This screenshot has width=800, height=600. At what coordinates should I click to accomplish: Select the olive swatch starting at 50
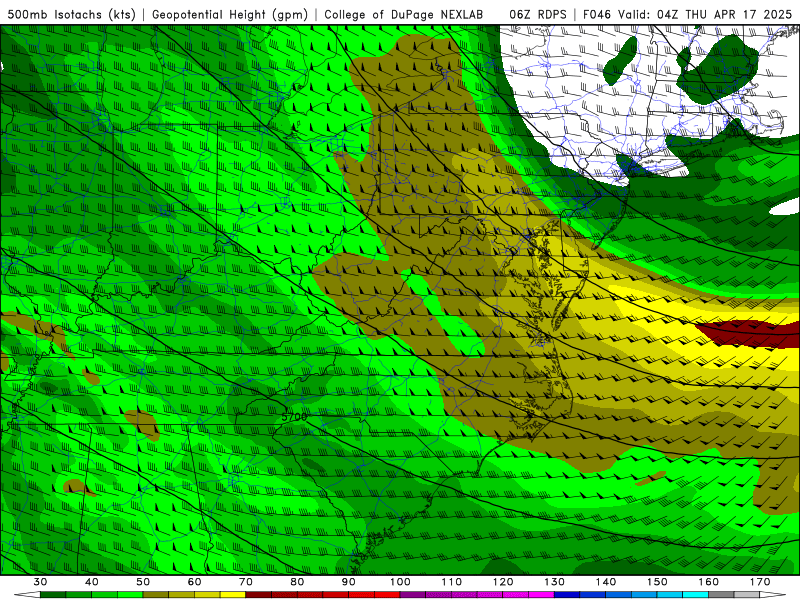pyautogui.click(x=156, y=595)
